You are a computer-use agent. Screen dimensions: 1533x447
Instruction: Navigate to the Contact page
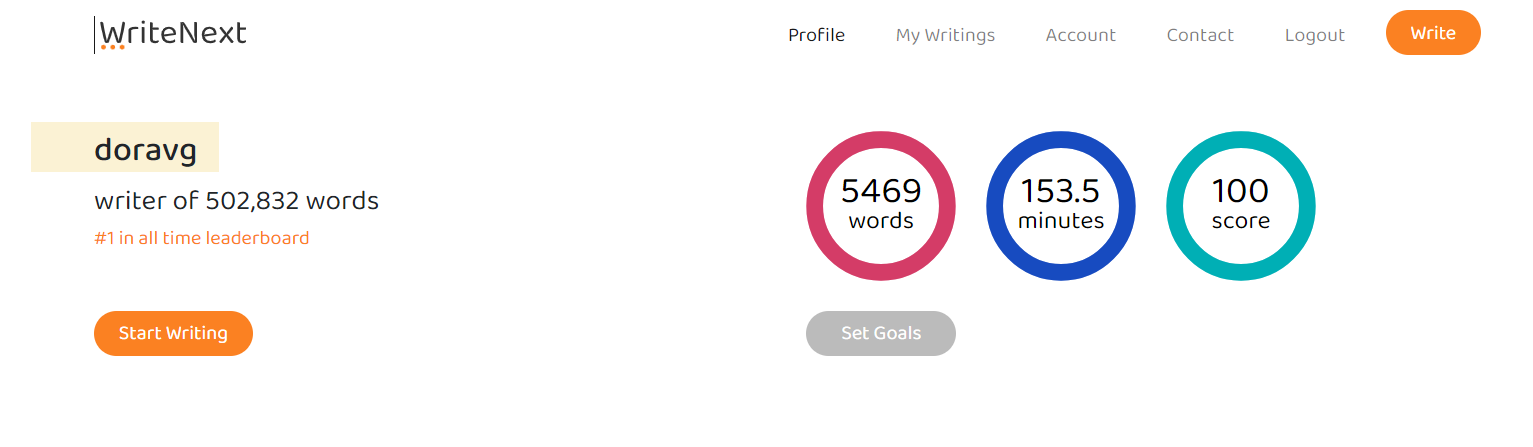pyautogui.click(x=1200, y=35)
